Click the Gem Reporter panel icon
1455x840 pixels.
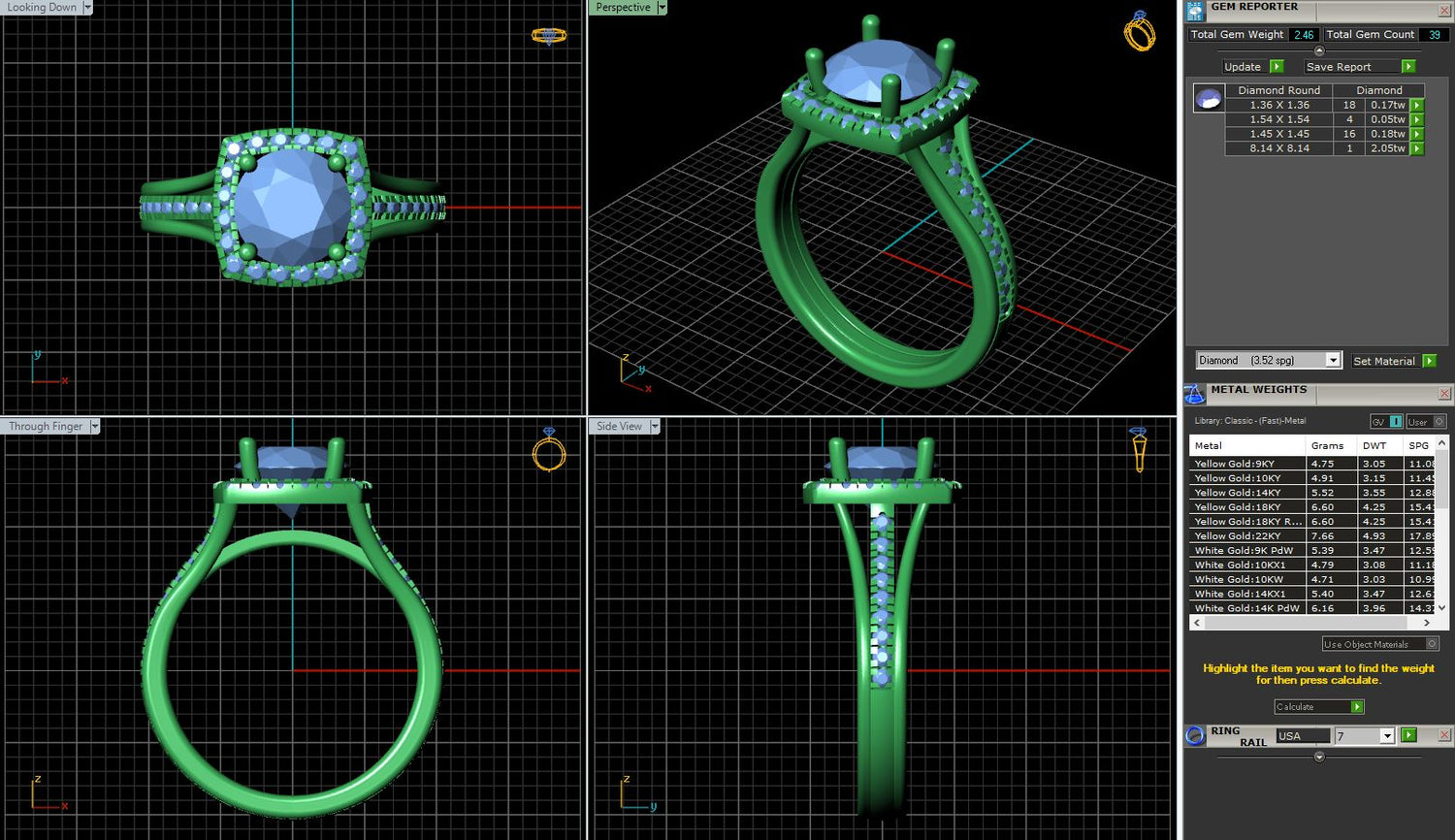tap(1195, 11)
